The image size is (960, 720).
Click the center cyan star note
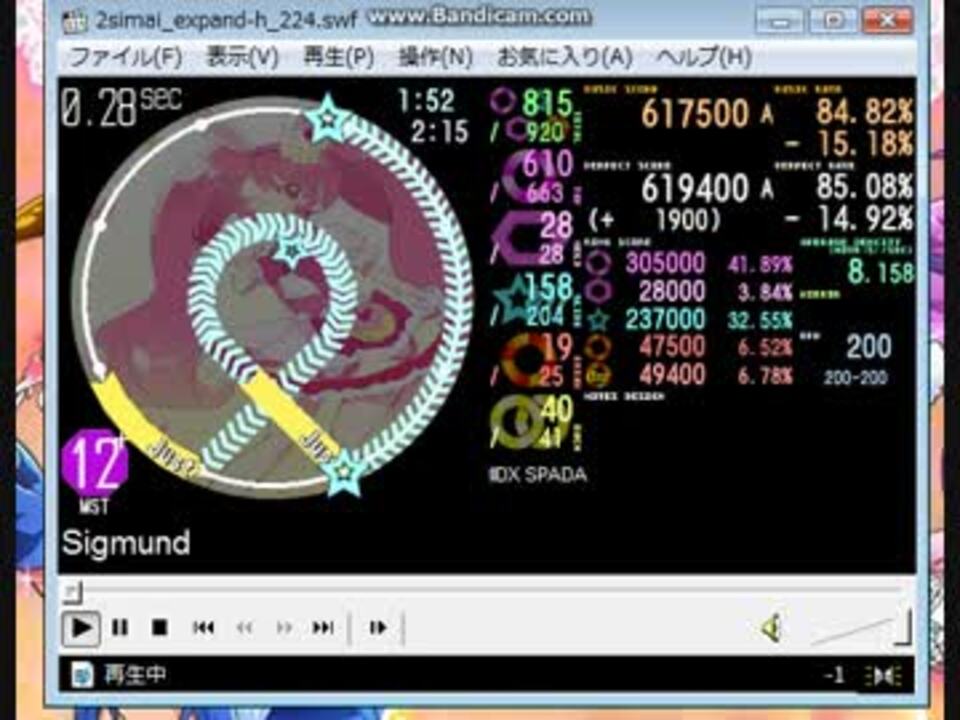click(x=291, y=250)
